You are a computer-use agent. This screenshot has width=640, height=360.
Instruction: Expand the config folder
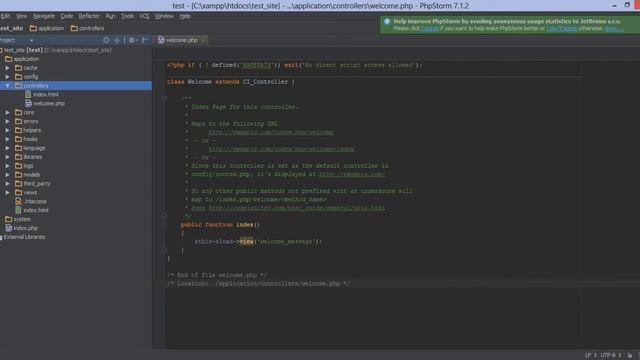click(7, 77)
